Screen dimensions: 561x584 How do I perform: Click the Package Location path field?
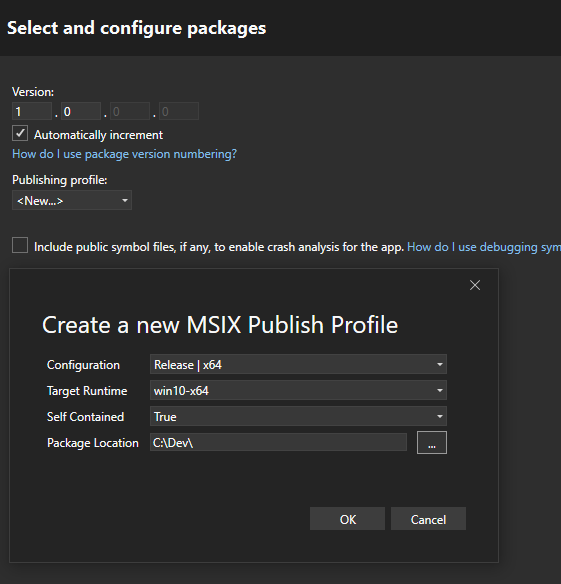point(278,442)
